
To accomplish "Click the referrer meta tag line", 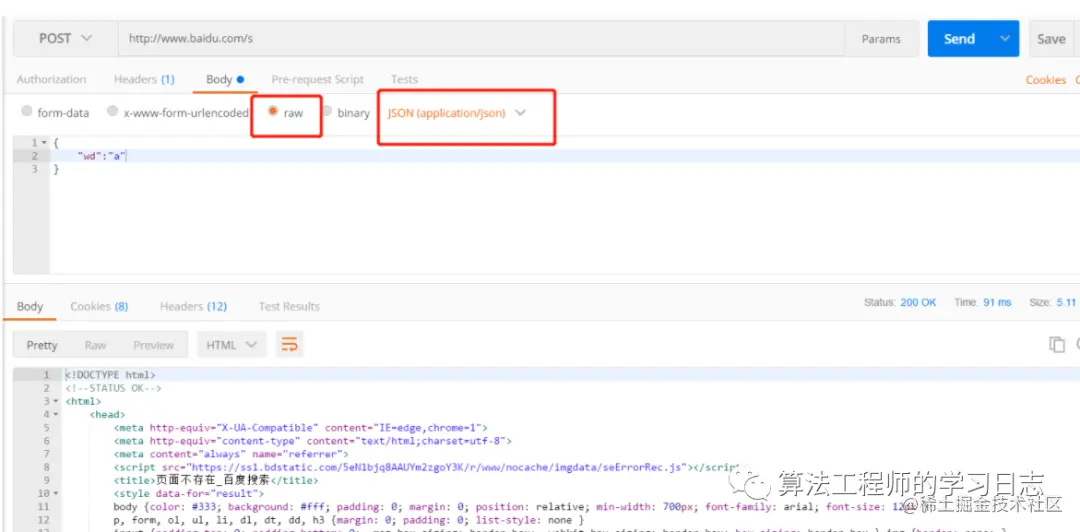I will [231, 454].
